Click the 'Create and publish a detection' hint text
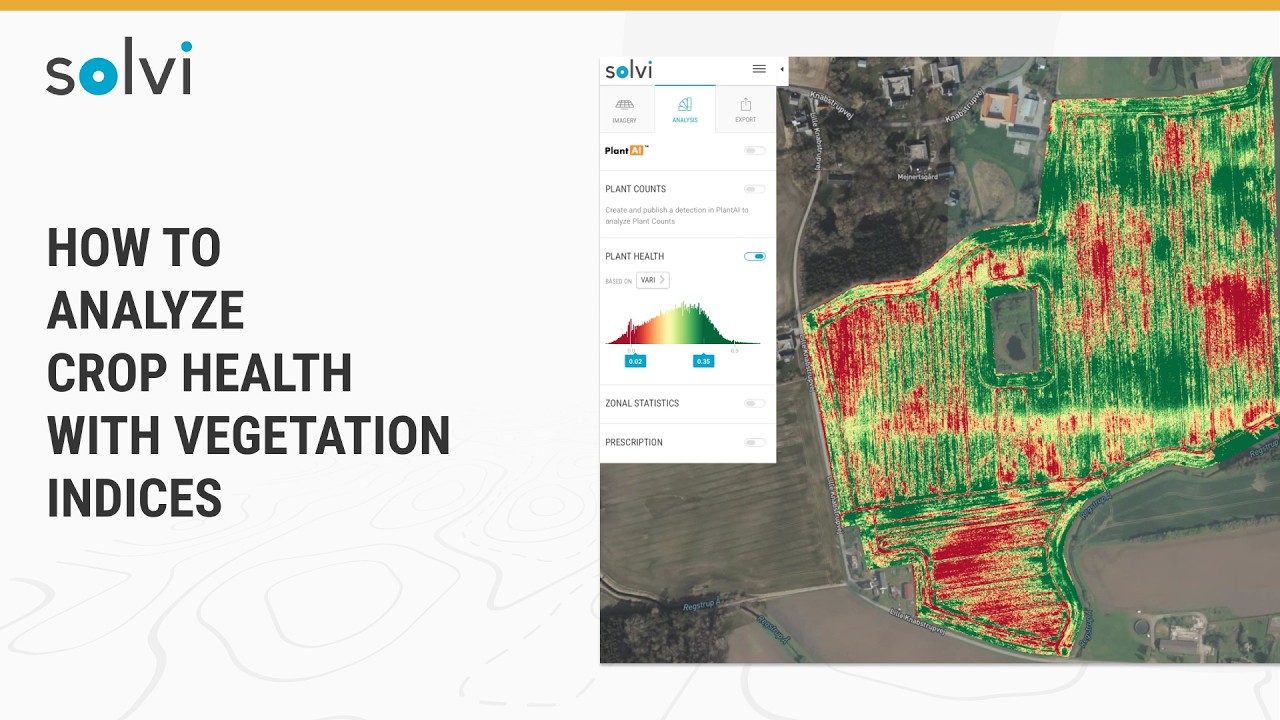1280x720 pixels. tap(676, 214)
